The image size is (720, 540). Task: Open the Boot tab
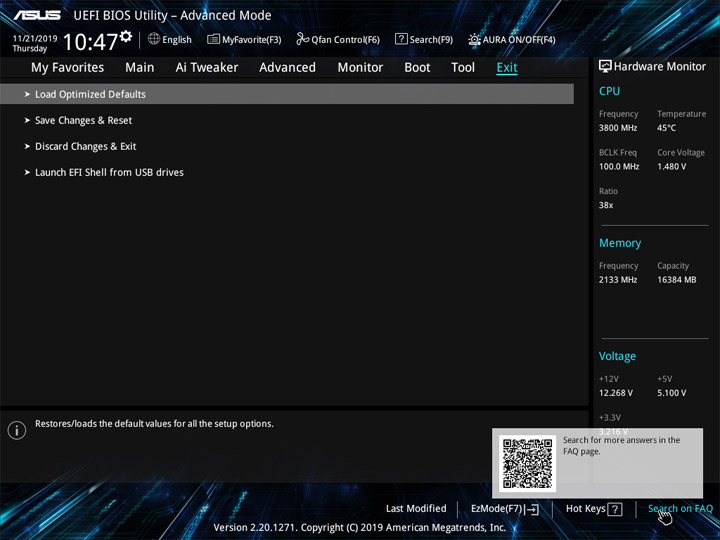(417, 68)
